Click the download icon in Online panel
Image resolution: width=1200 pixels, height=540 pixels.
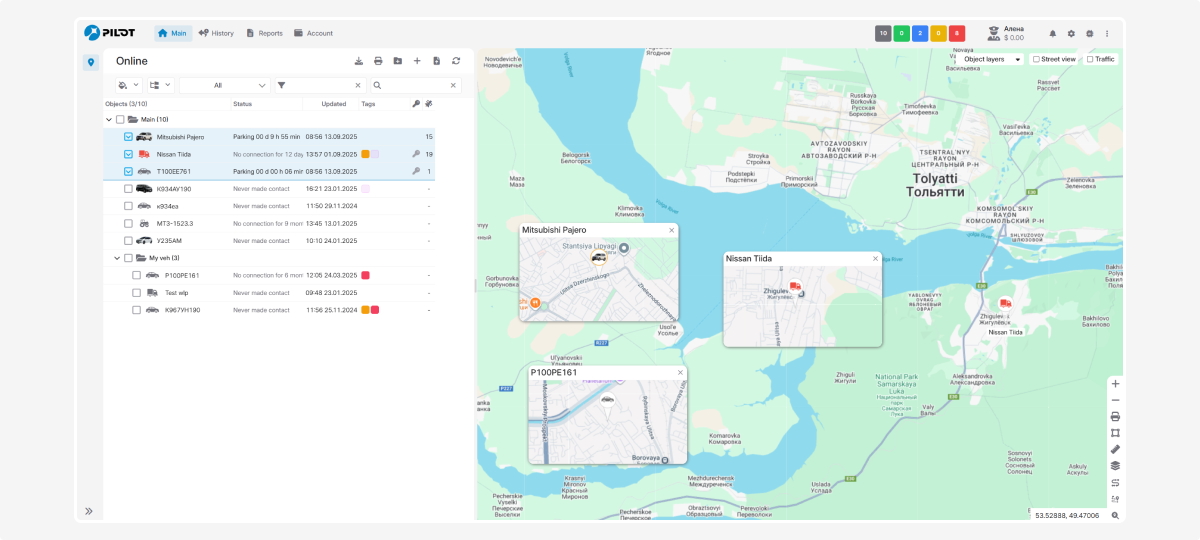(x=359, y=61)
